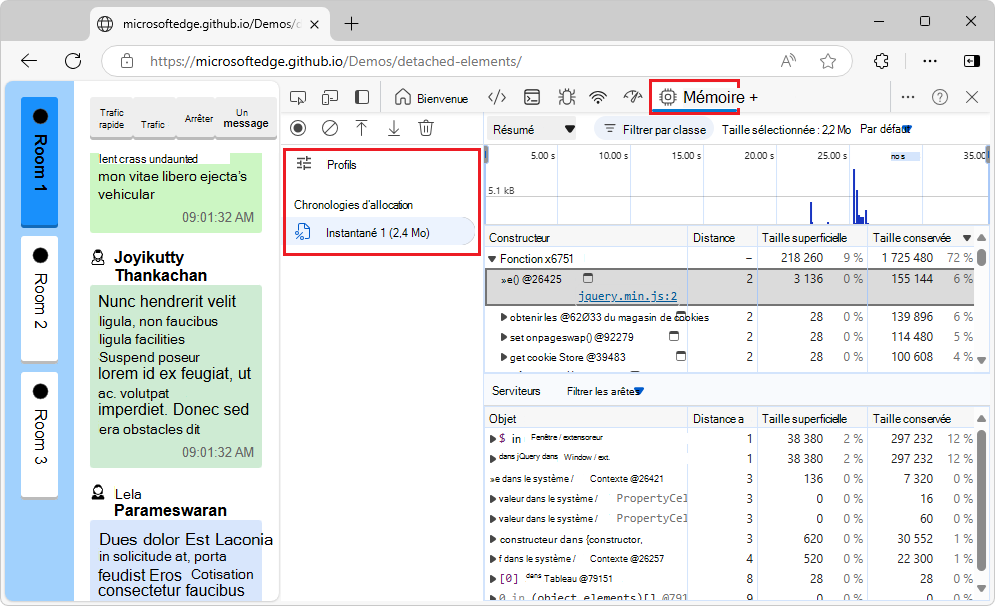Screen dimensions: 995x606
Task: Open the performance gauge panel icon
Action: pos(632,97)
